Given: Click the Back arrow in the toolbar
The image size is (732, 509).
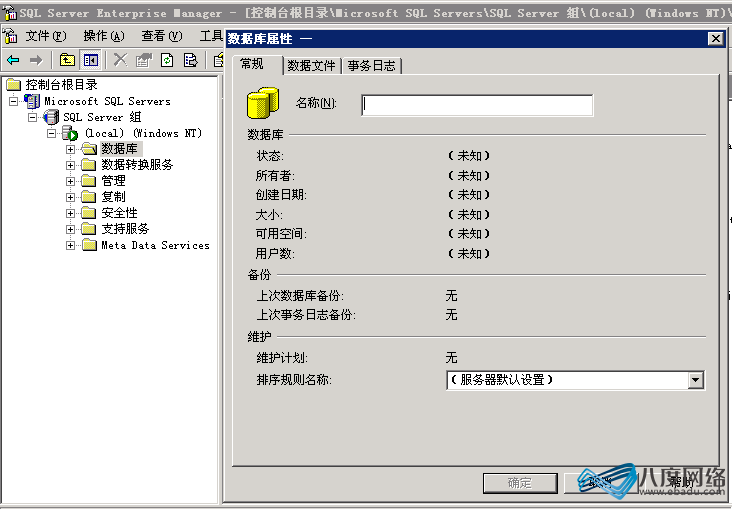Looking at the screenshot, I should [x=14, y=60].
